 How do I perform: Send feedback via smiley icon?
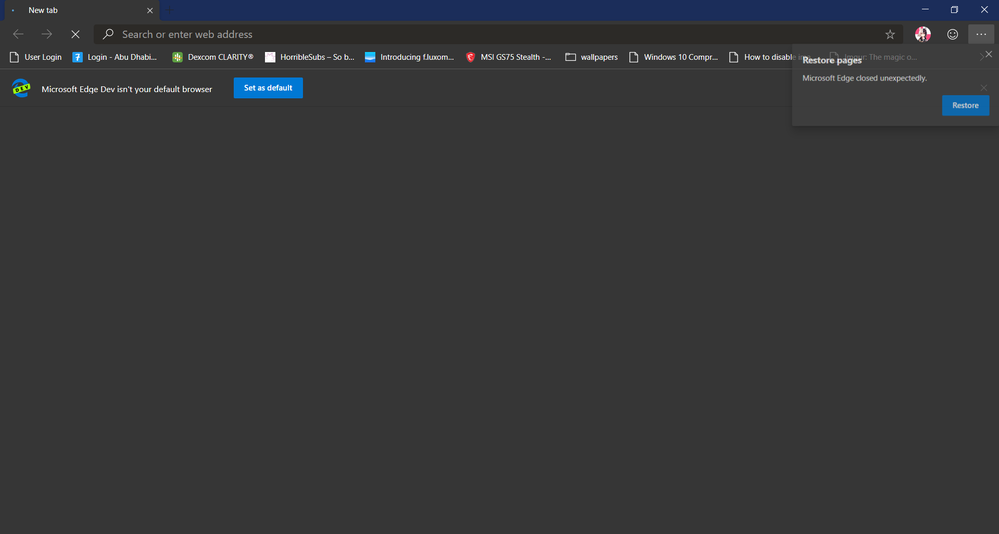[x=952, y=34]
